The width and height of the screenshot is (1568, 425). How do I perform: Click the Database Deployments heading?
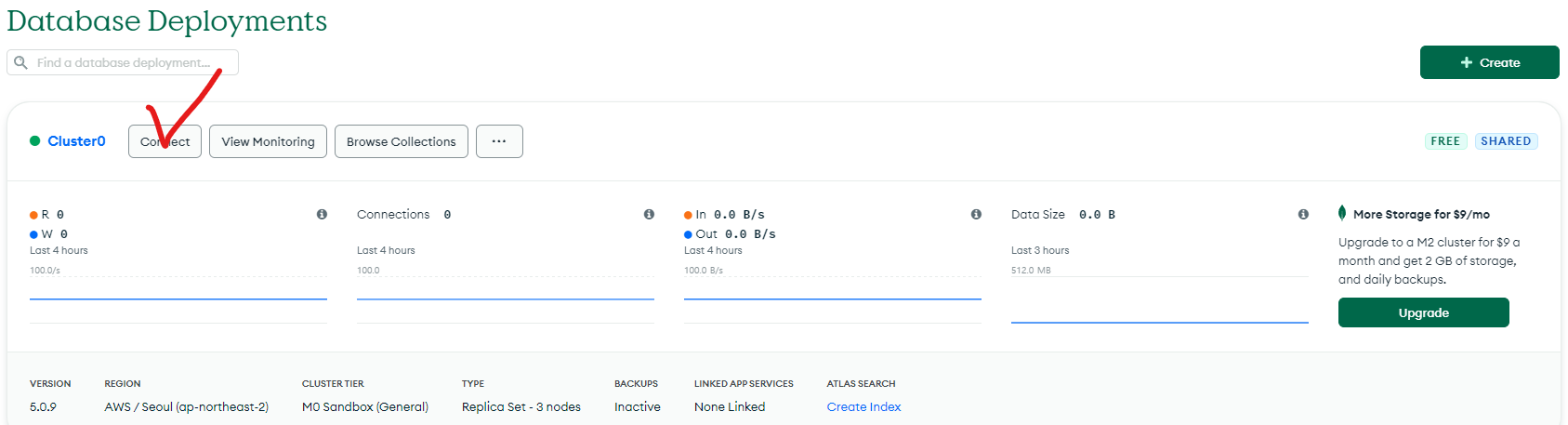coord(167,20)
